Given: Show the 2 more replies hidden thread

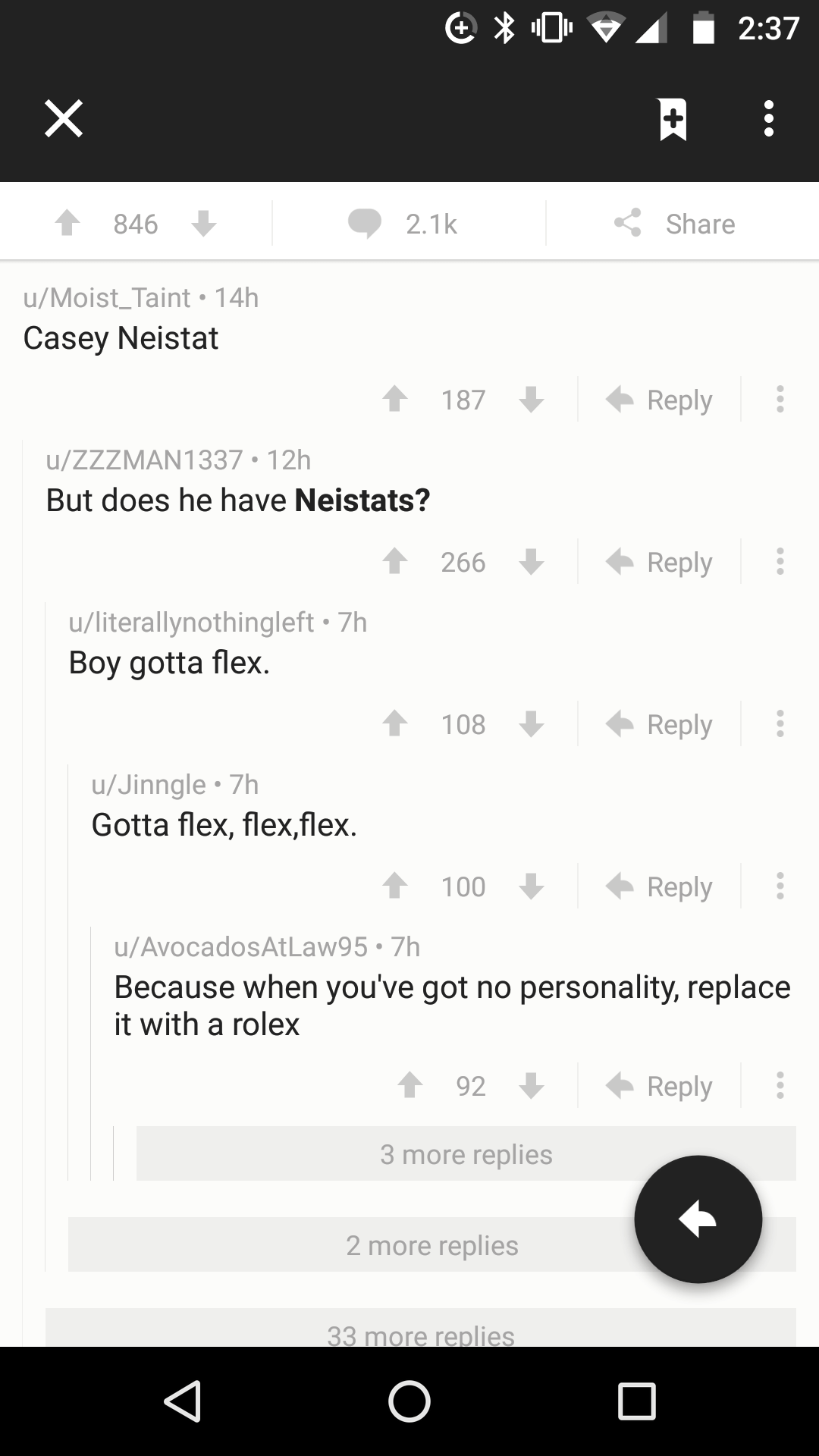Looking at the screenshot, I should 431,1244.
